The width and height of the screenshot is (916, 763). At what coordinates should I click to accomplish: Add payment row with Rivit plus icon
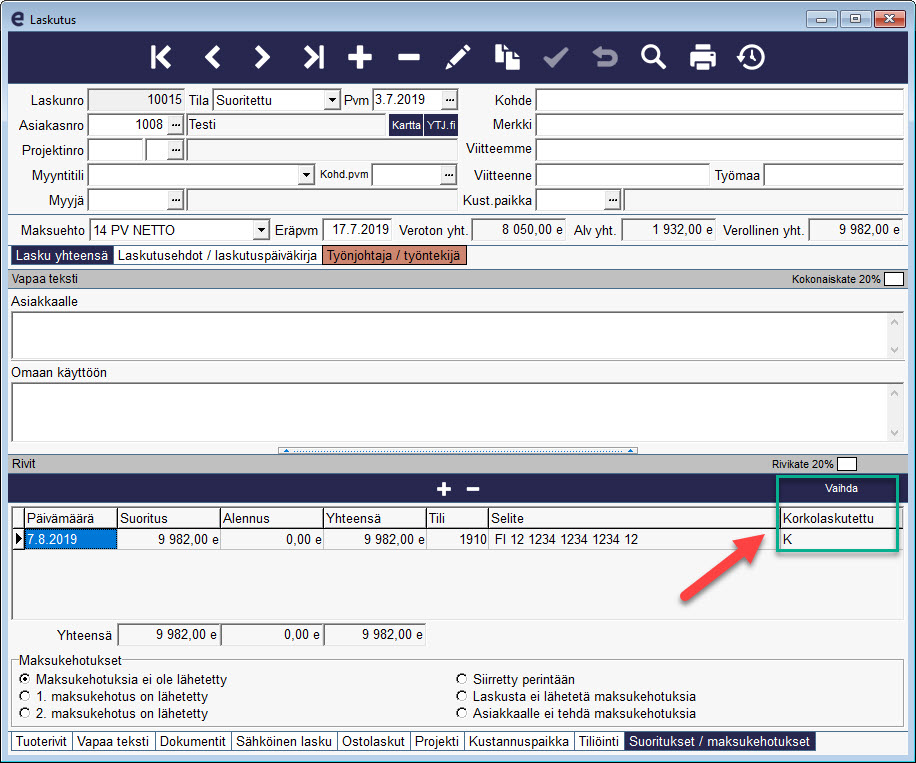(x=444, y=488)
